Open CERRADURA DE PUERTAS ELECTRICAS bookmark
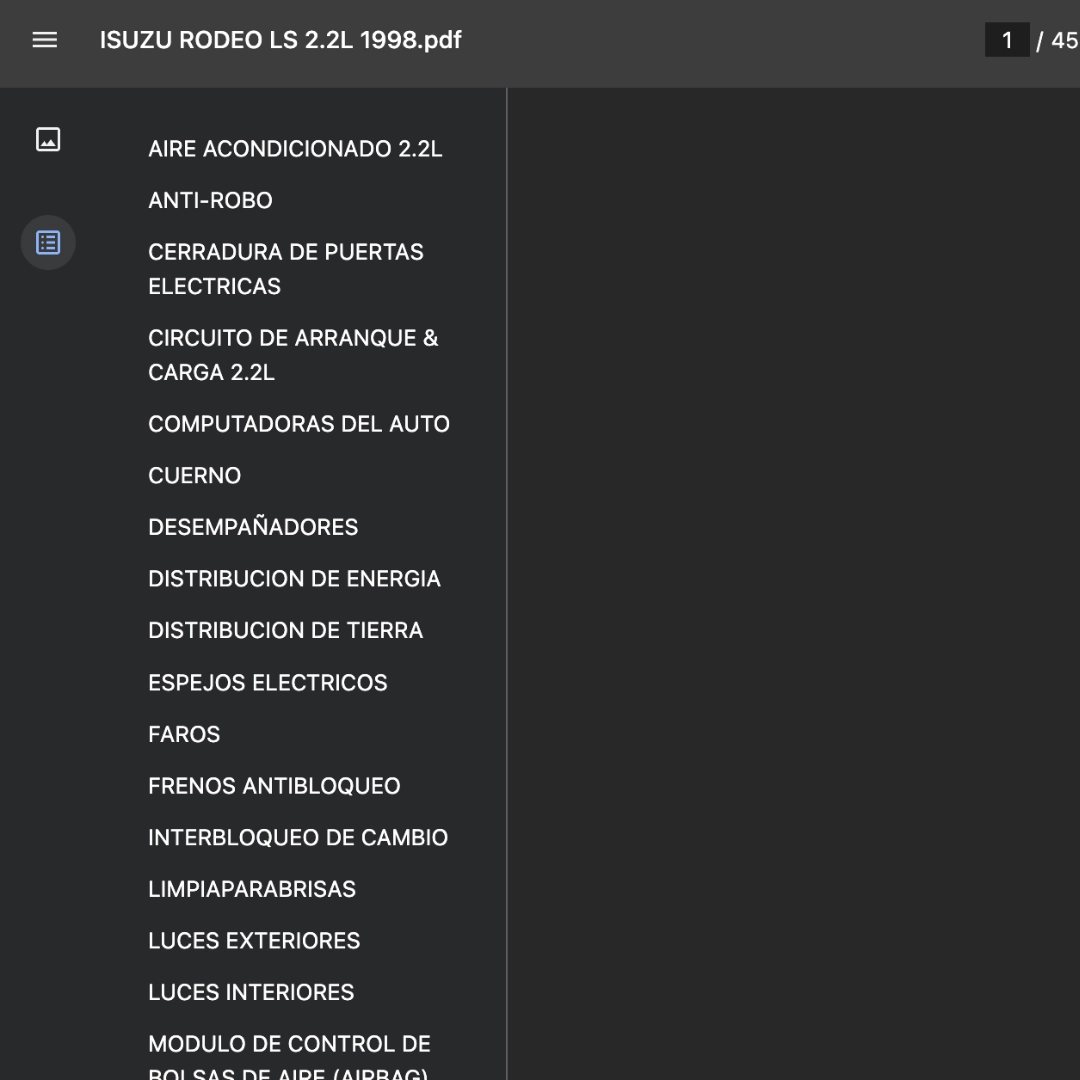The width and height of the screenshot is (1080, 1080). [x=285, y=269]
